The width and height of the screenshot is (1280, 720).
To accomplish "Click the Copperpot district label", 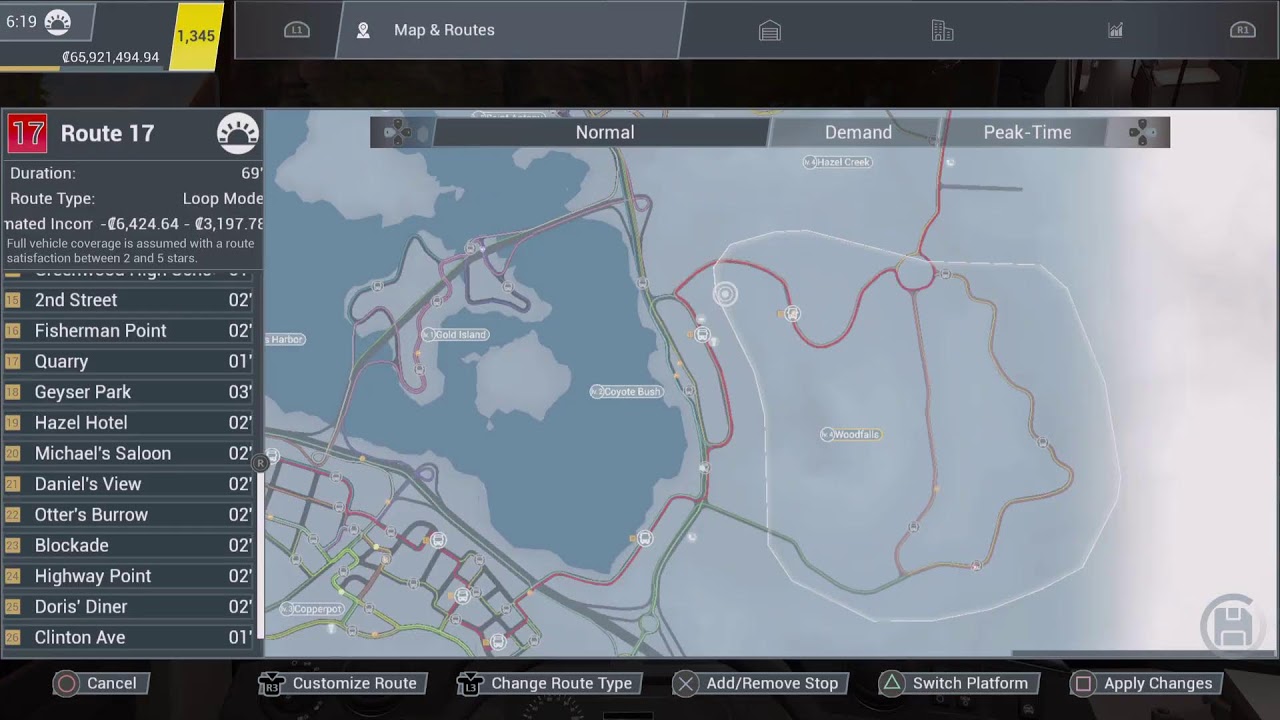I will click(312, 609).
